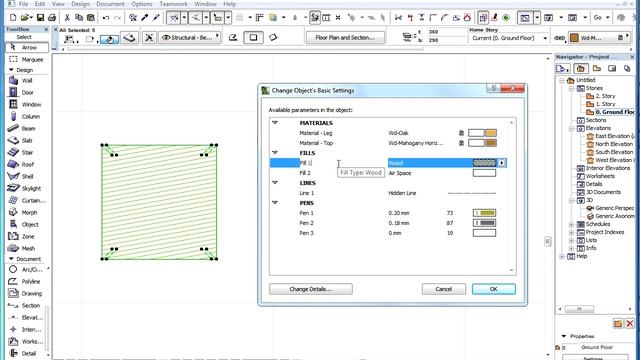
Task: Select the Polyline tool
Action: [27, 282]
